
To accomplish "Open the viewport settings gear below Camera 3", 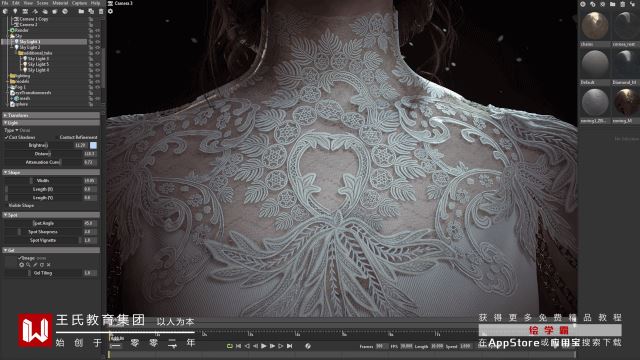I will click(111, 11).
